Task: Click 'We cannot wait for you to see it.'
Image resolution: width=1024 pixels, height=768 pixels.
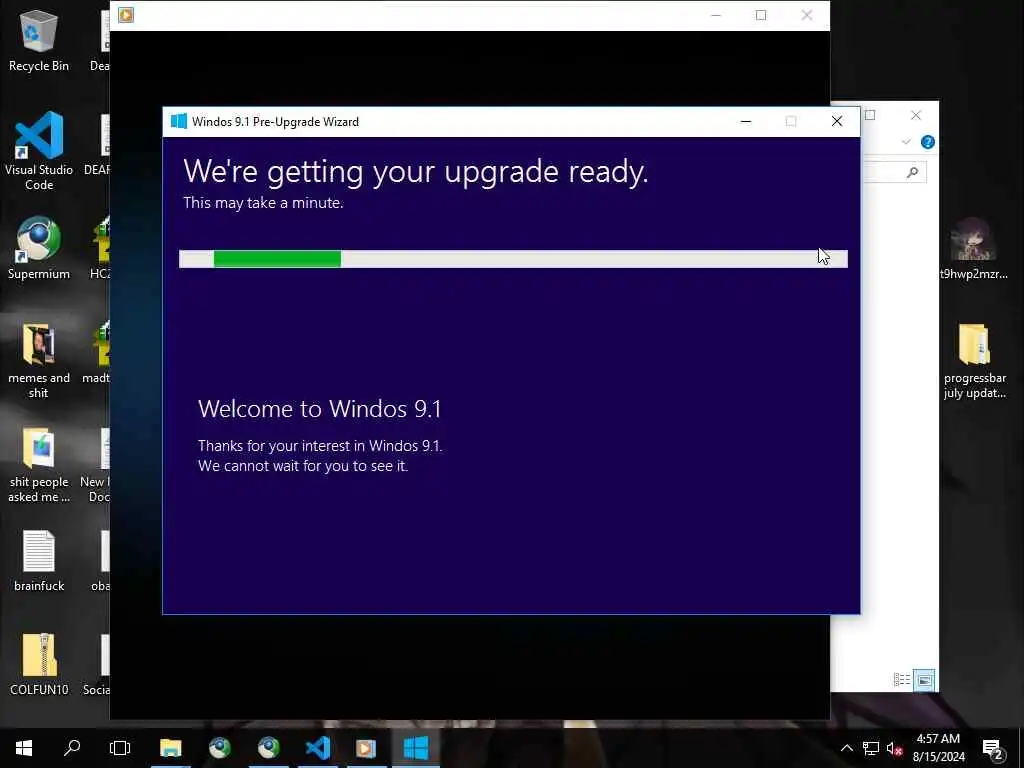Action: 303,466
